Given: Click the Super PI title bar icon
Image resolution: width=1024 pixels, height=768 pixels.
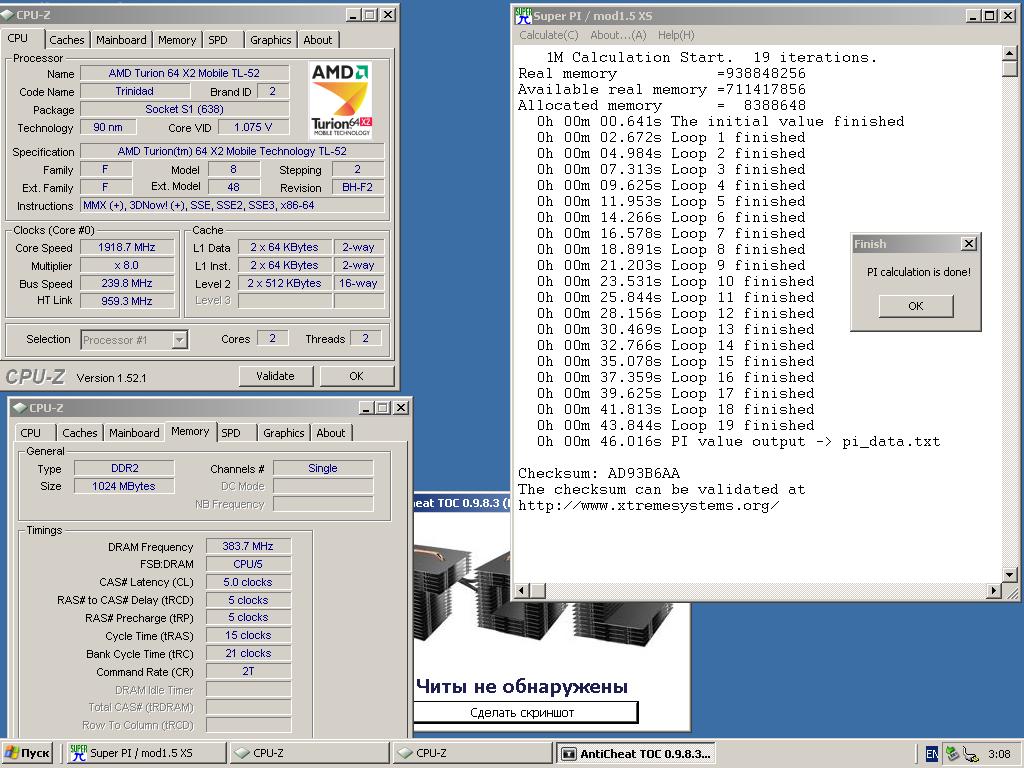Looking at the screenshot, I should point(523,15).
